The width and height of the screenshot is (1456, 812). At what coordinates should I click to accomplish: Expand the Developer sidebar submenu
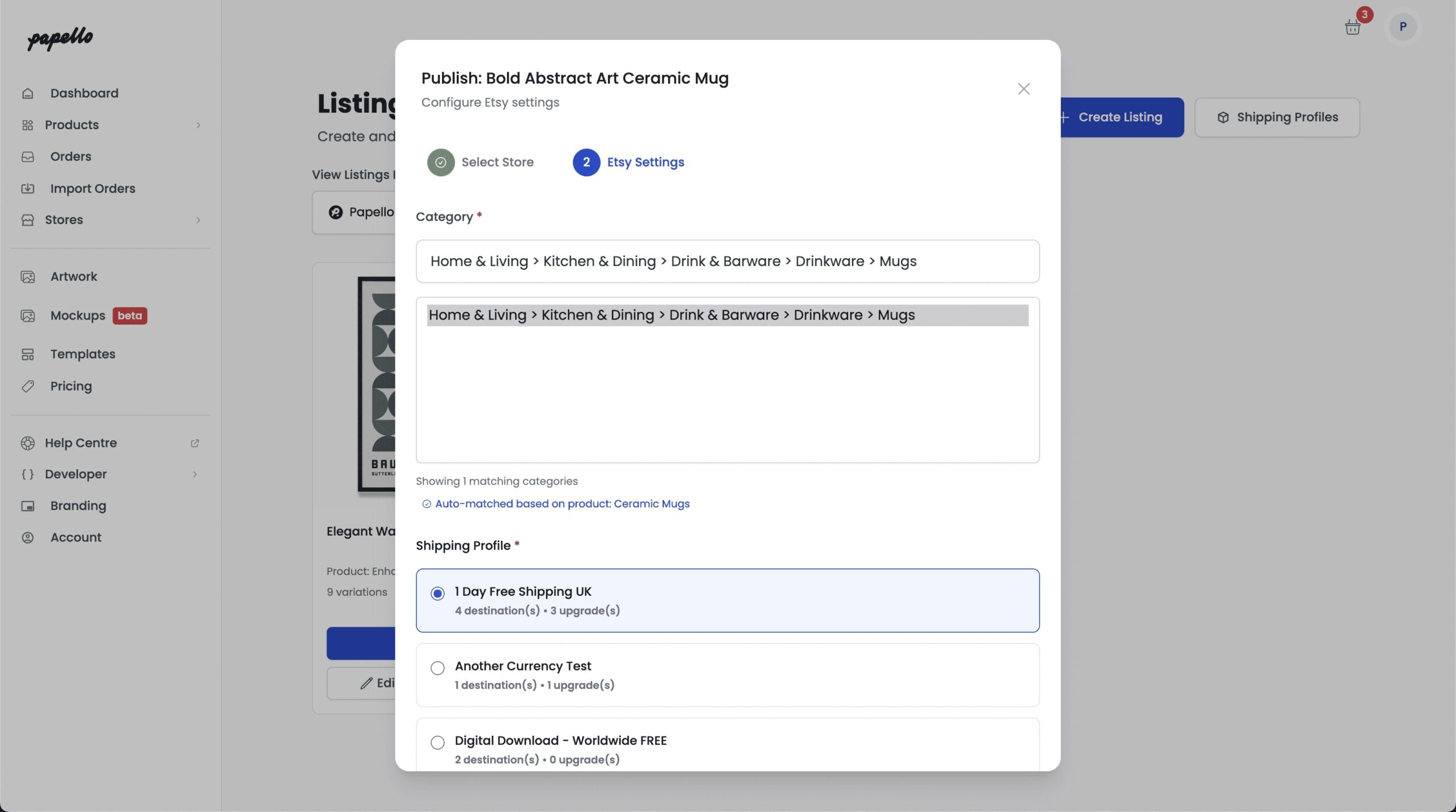click(195, 474)
